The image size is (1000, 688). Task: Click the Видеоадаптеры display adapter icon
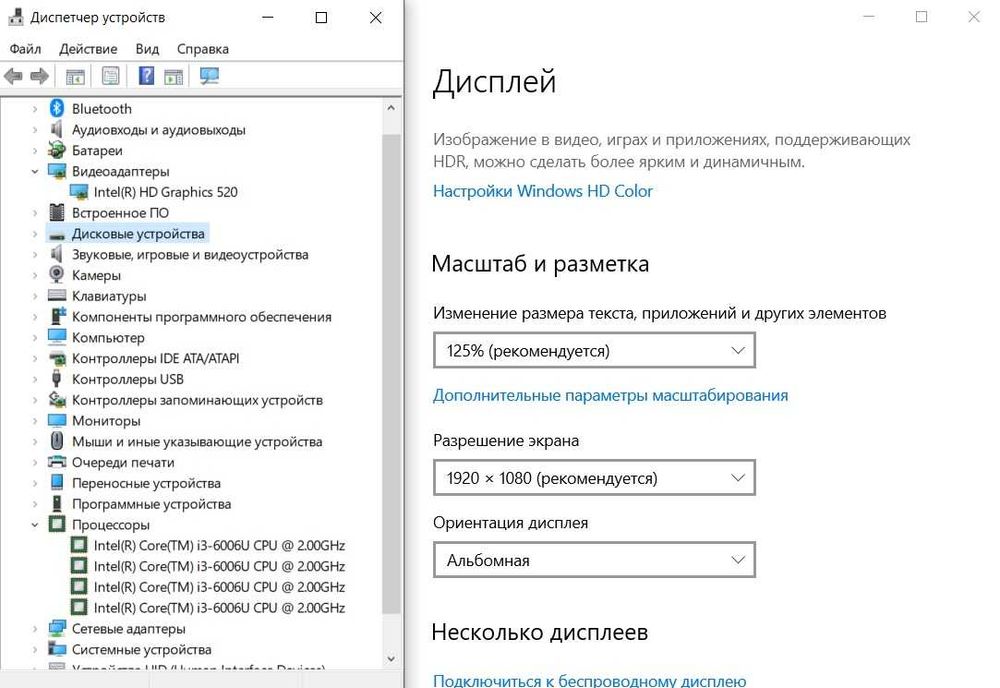tap(57, 171)
